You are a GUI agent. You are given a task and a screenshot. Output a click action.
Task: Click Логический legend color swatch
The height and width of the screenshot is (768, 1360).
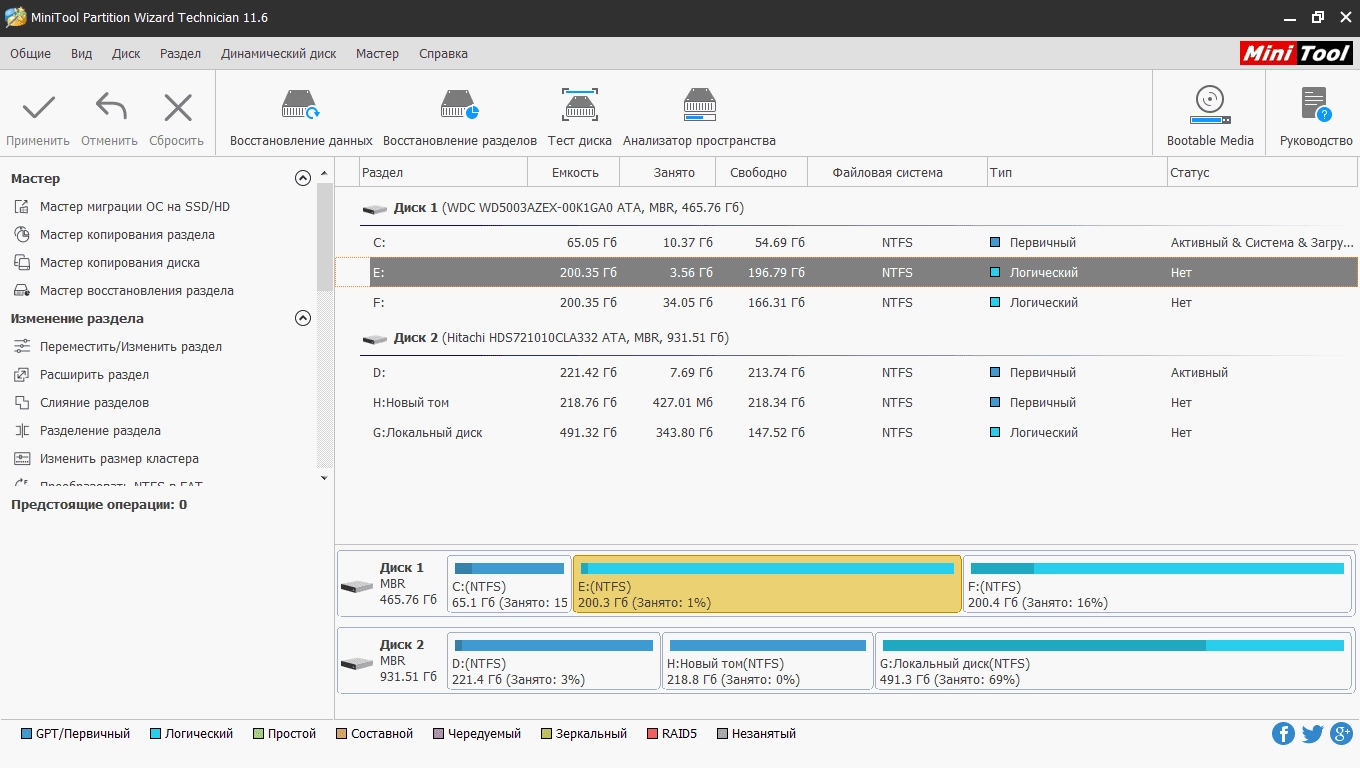(x=155, y=734)
